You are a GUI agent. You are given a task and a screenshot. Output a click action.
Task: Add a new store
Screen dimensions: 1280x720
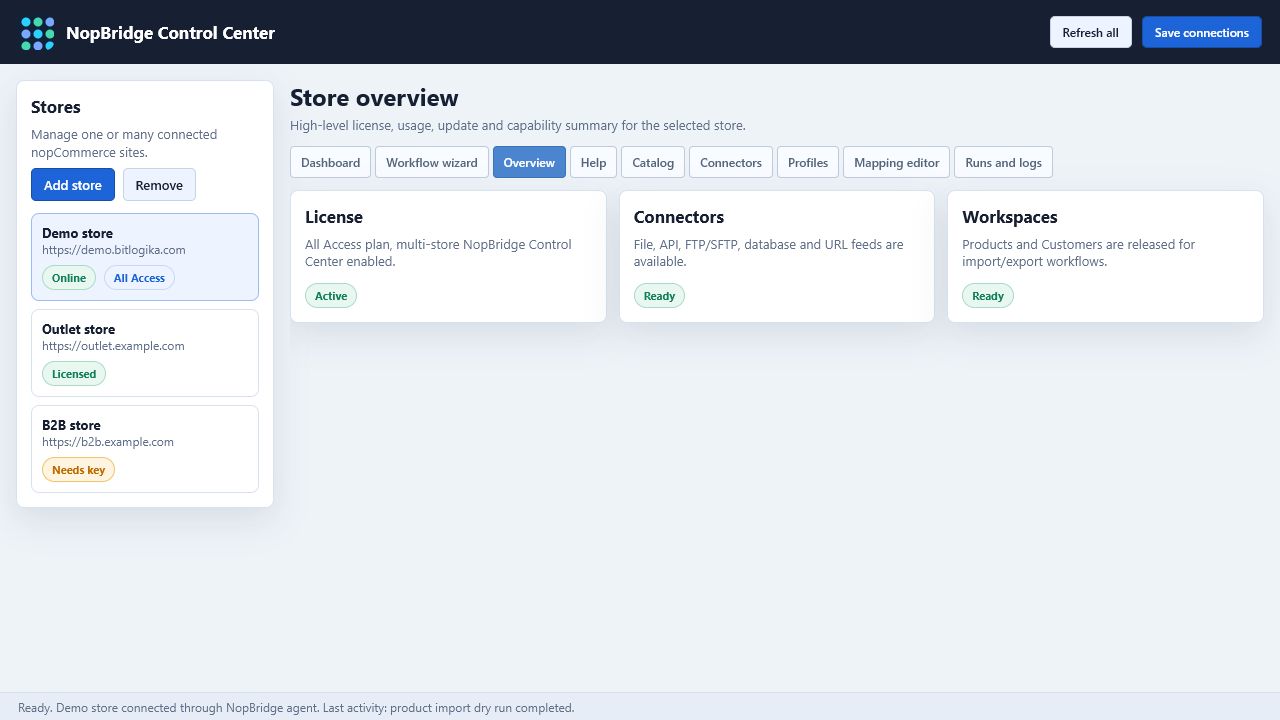[73, 185]
